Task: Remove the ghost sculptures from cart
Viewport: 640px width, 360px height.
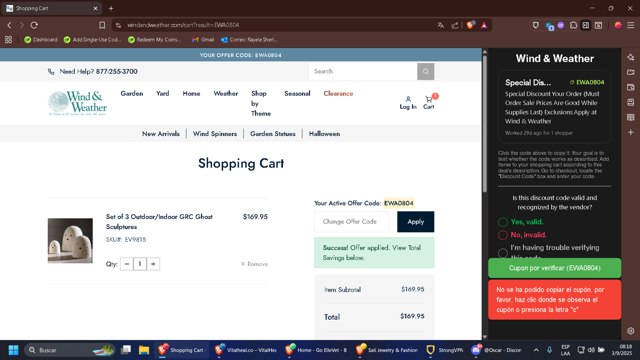Action: (254, 264)
